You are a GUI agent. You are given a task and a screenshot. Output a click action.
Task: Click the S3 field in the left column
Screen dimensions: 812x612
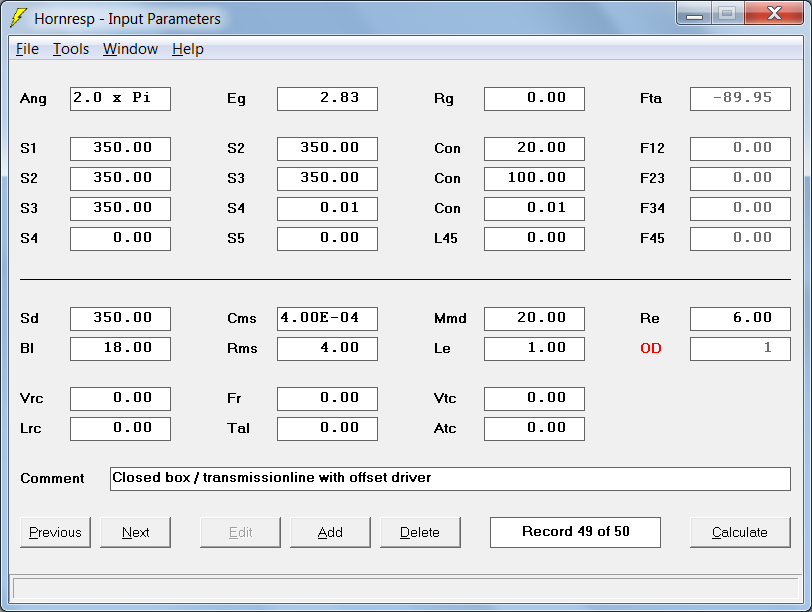click(120, 209)
